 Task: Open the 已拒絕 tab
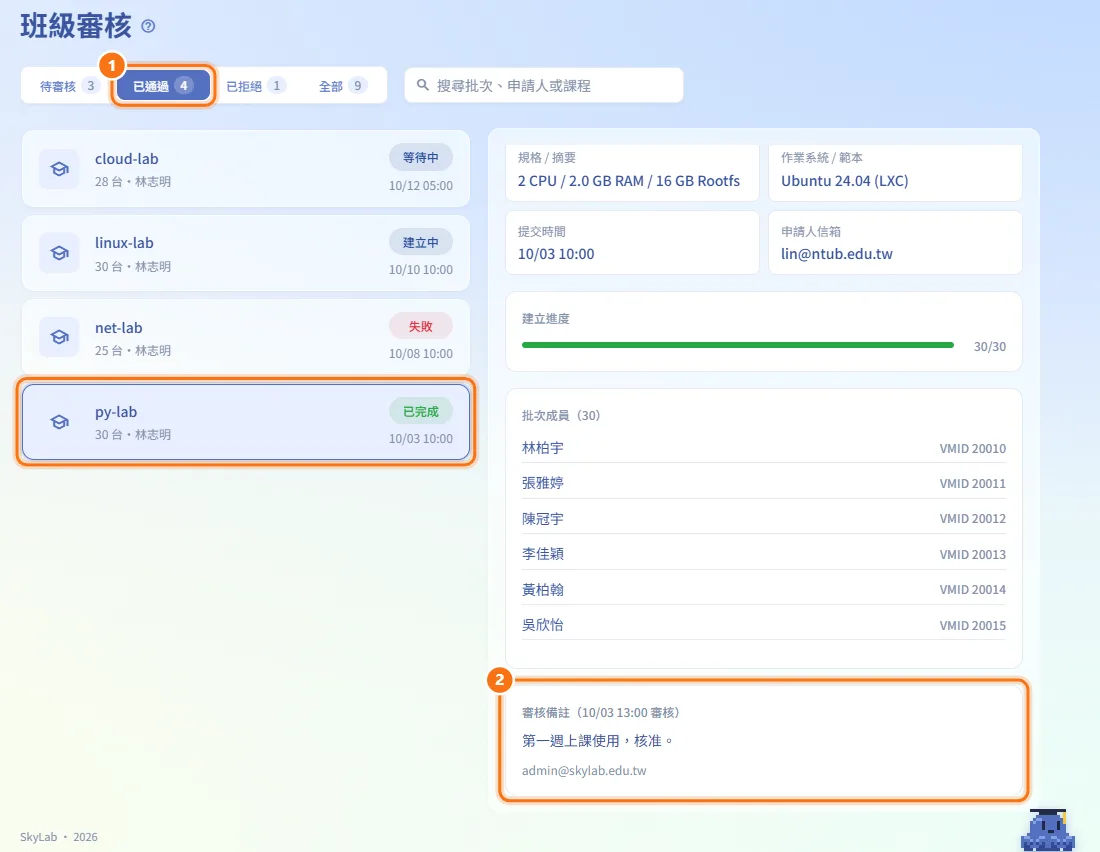pyautogui.click(x=255, y=86)
